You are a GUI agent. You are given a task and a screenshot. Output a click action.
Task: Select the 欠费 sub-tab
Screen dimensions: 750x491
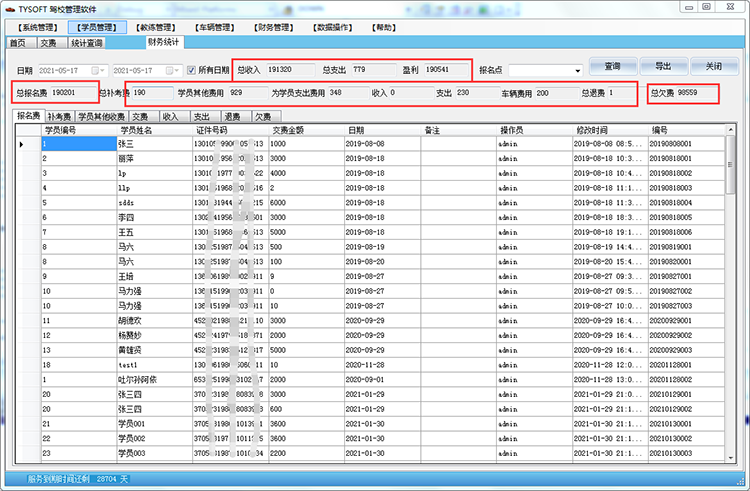262,117
